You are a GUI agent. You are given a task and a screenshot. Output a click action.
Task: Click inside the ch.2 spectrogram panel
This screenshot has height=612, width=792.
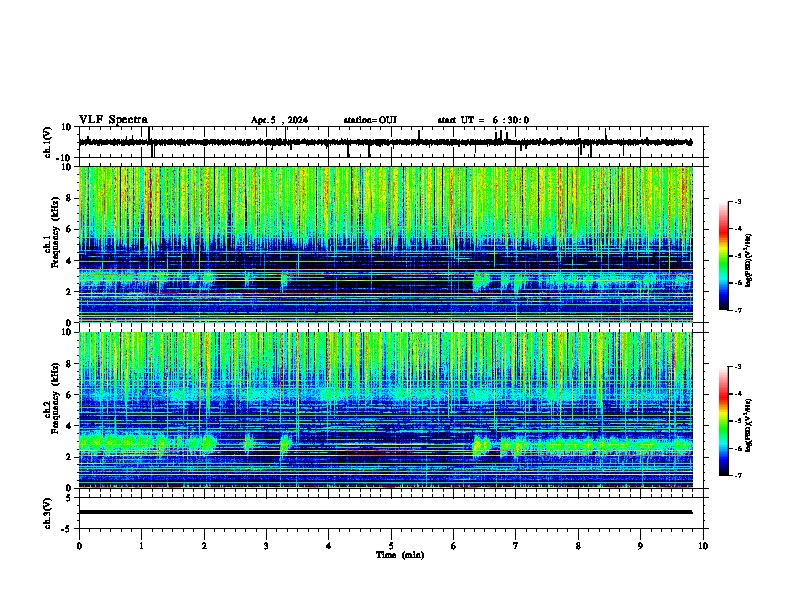click(385, 410)
